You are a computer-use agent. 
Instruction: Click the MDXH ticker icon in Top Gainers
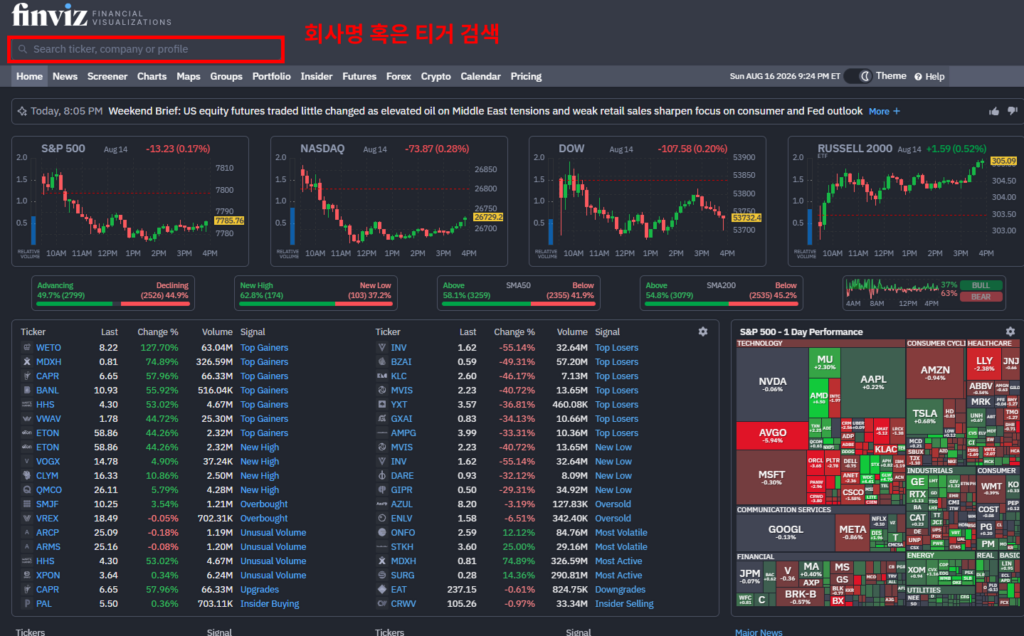(27, 362)
